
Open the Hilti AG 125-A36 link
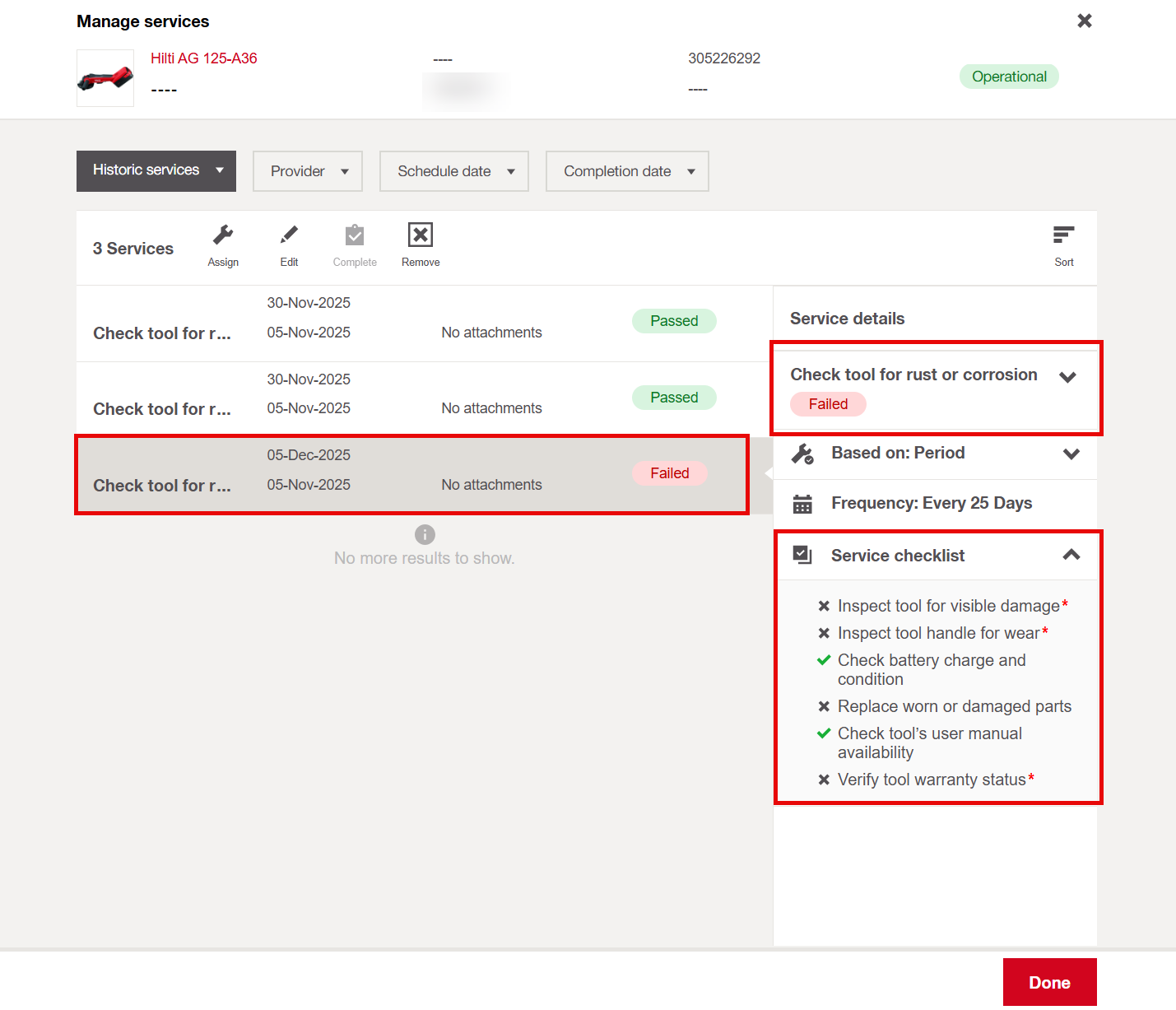[x=204, y=58]
